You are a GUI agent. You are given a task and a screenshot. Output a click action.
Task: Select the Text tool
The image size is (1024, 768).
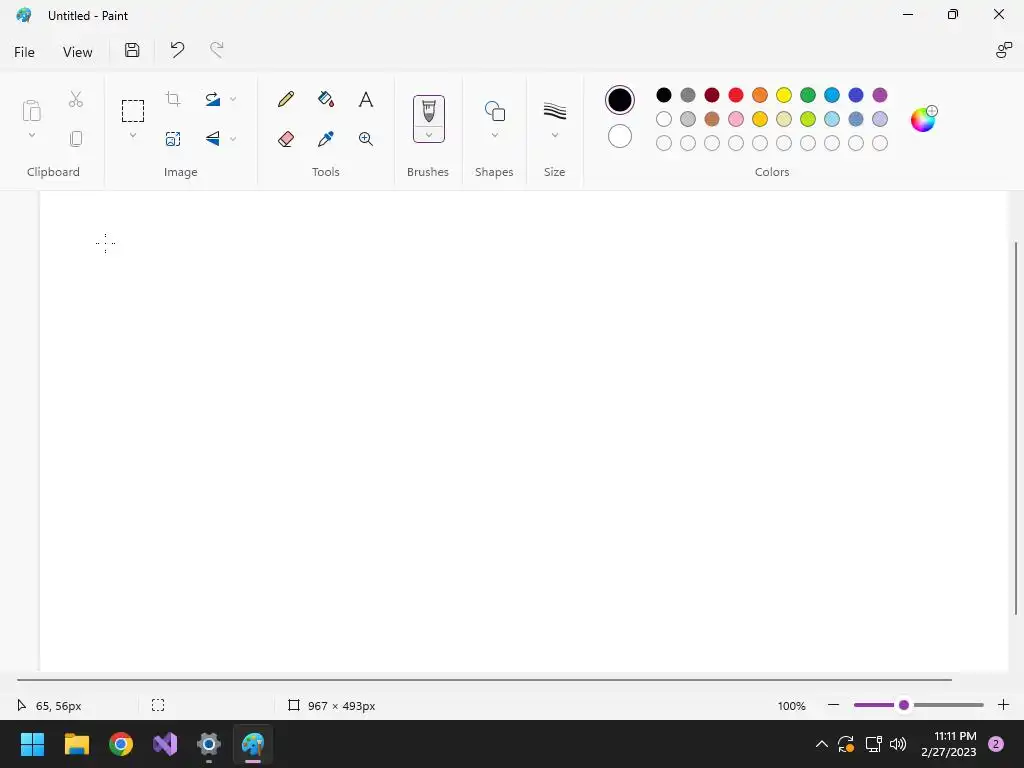[x=366, y=99]
